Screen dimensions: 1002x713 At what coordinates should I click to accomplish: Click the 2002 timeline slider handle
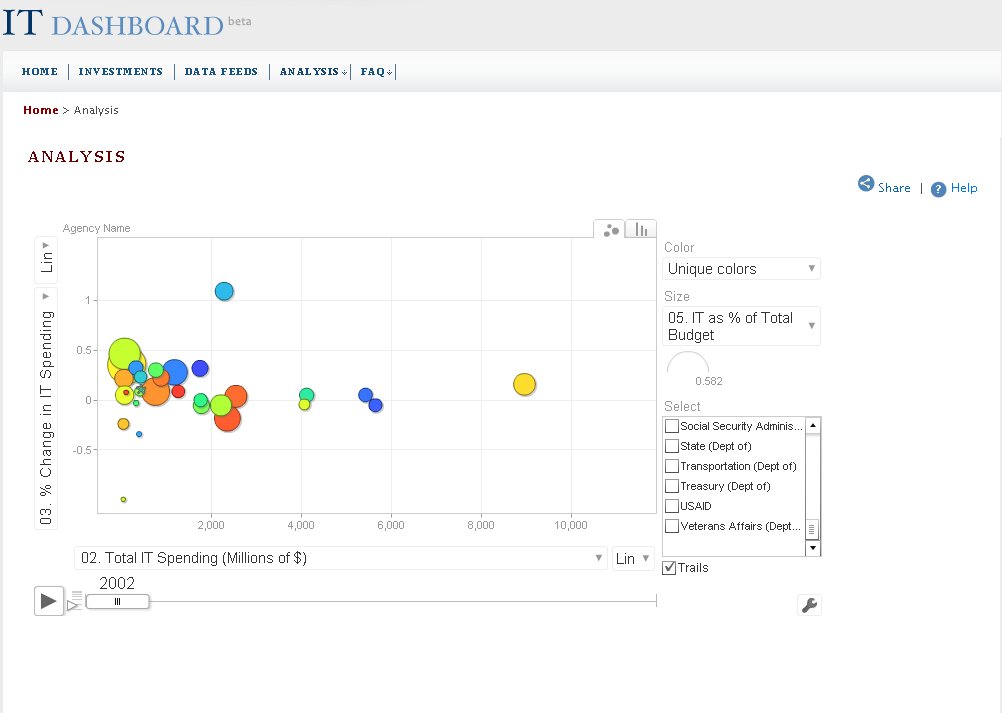[x=117, y=601]
